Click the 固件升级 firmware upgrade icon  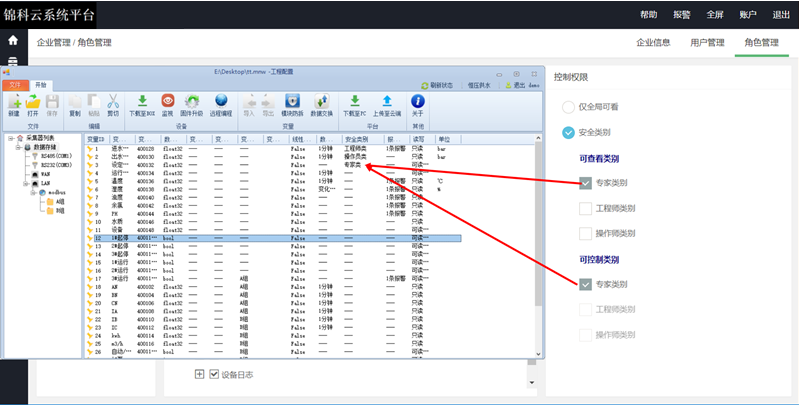tap(192, 101)
